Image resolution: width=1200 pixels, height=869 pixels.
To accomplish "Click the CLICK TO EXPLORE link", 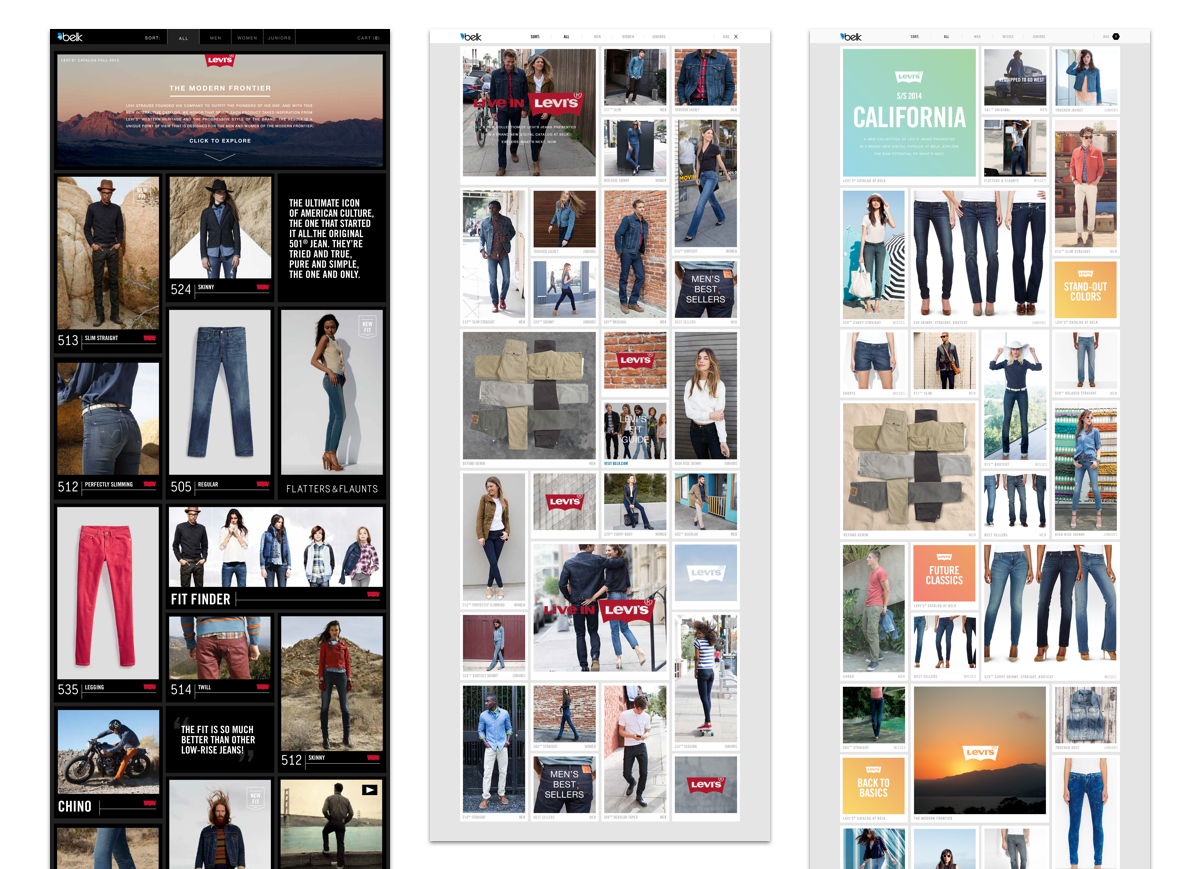I will (220, 141).
